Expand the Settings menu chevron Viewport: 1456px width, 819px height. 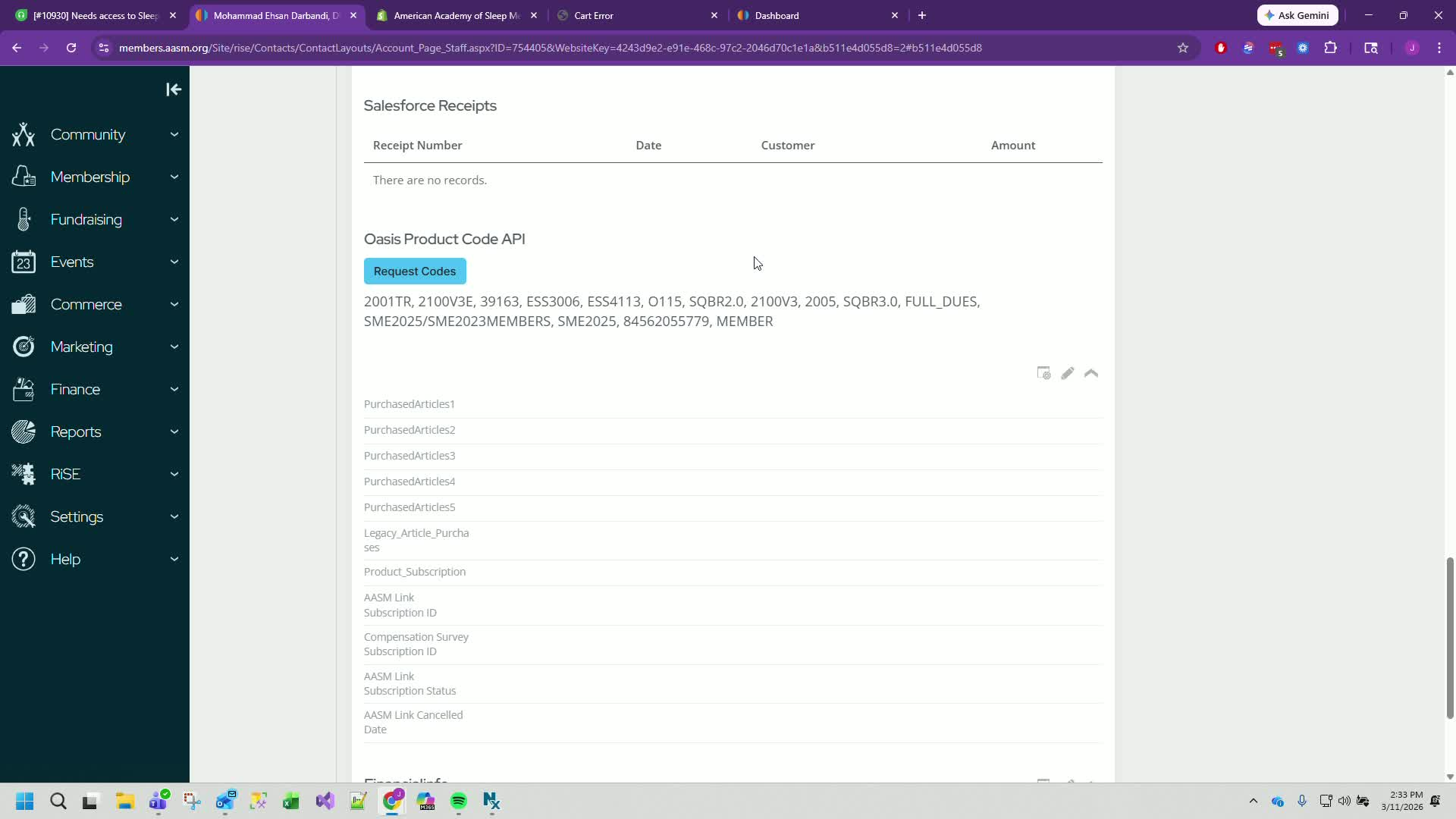(x=174, y=516)
